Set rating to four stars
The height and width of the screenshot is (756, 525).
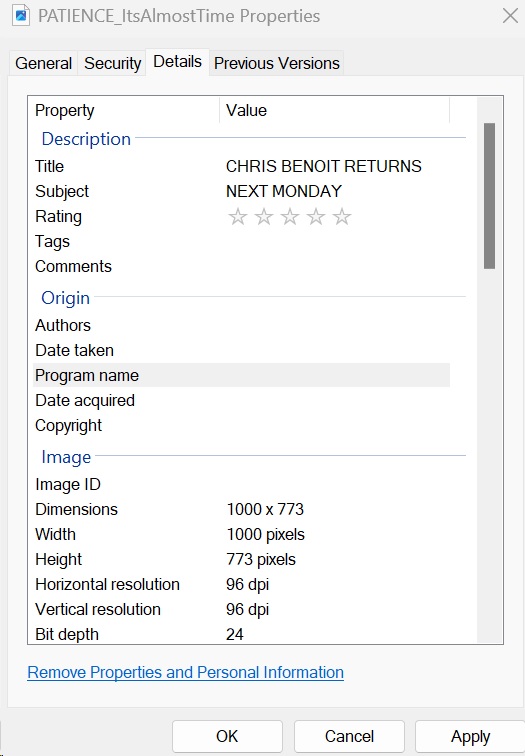pos(316,216)
